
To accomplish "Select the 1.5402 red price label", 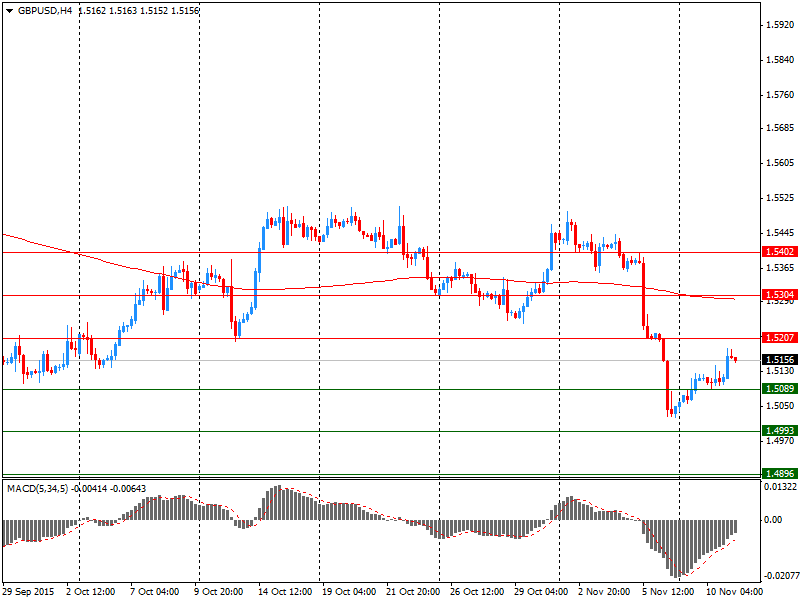I will tap(780, 252).
